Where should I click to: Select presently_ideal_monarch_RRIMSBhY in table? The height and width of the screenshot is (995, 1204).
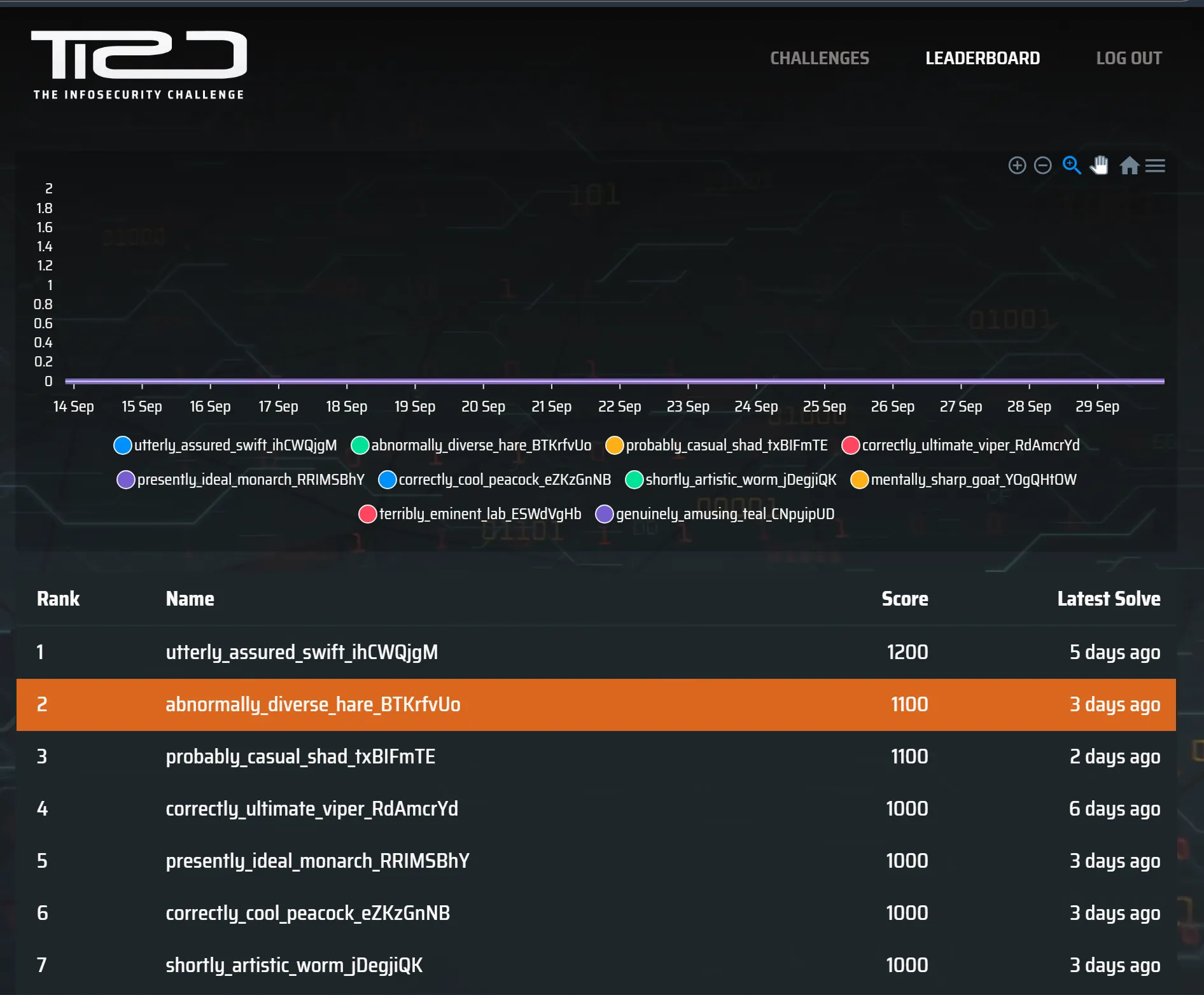318,861
